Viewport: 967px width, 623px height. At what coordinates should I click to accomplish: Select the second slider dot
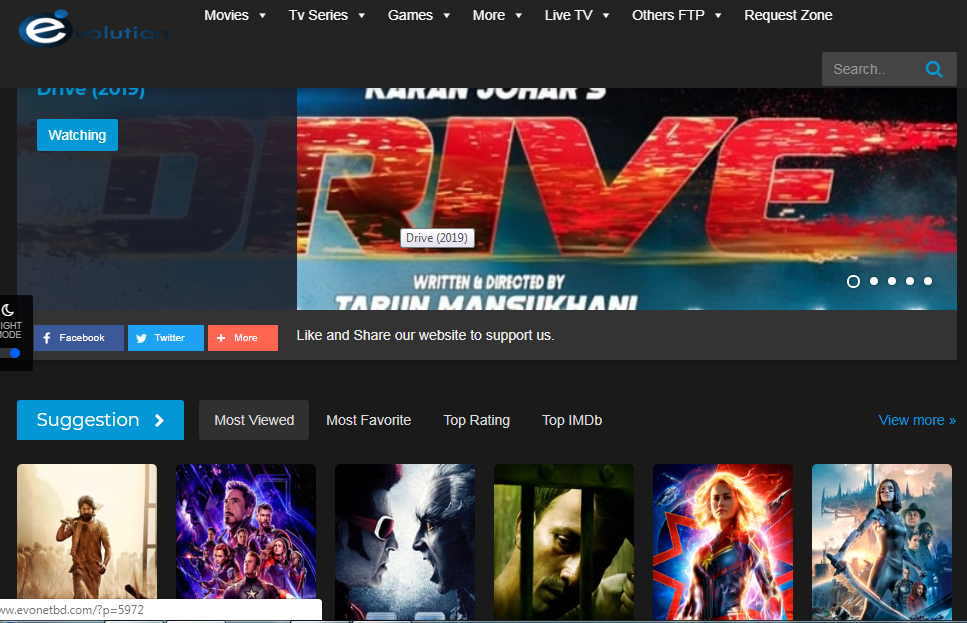(x=874, y=281)
